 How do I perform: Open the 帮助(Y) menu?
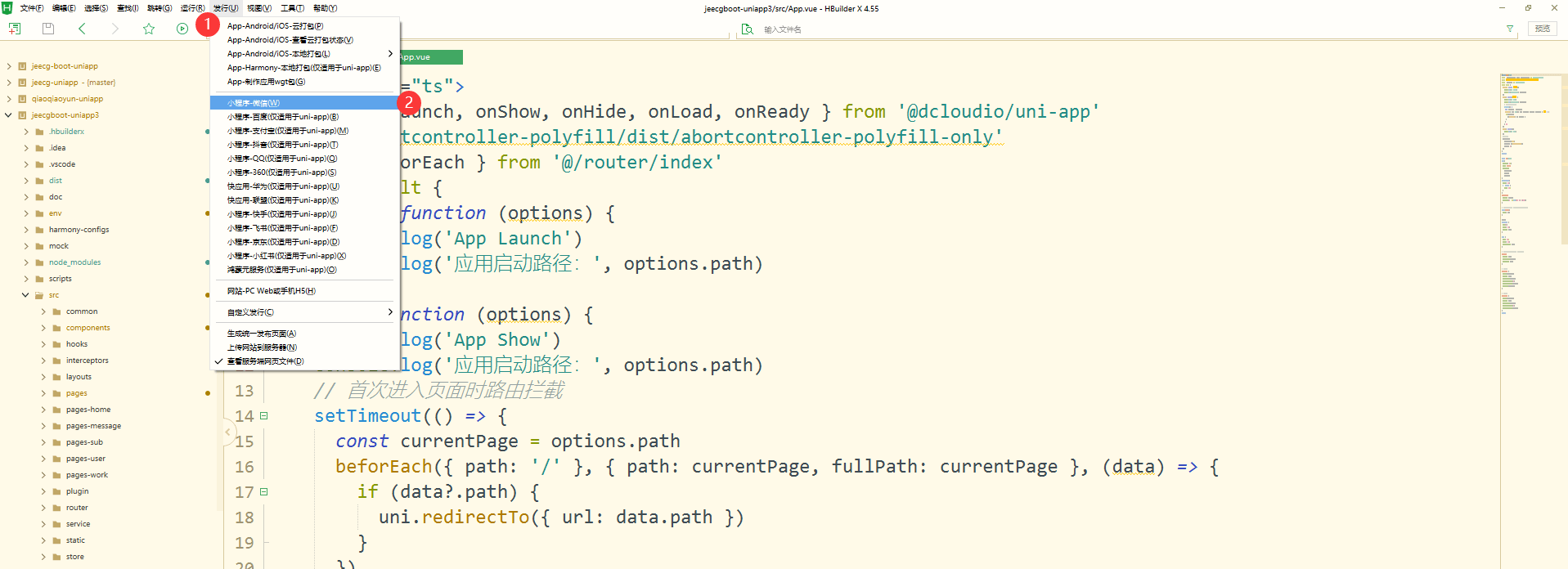click(325, 8)
